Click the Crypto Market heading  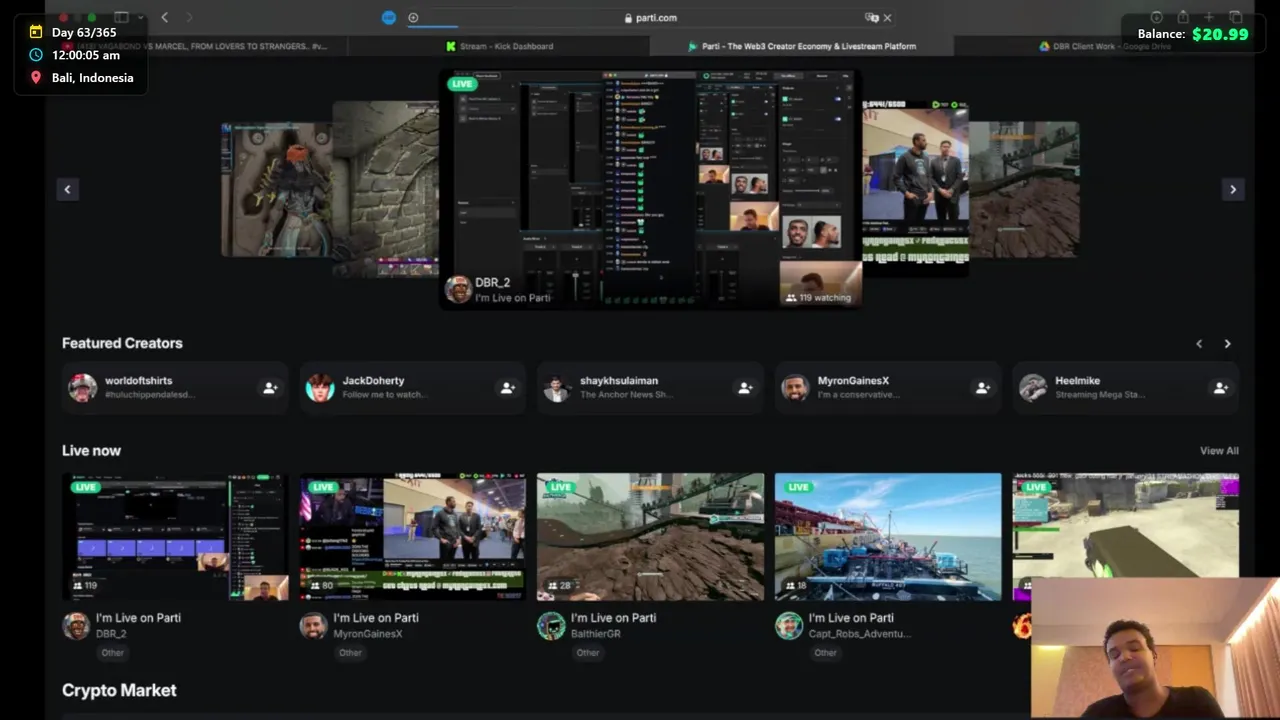coord(119,691)
